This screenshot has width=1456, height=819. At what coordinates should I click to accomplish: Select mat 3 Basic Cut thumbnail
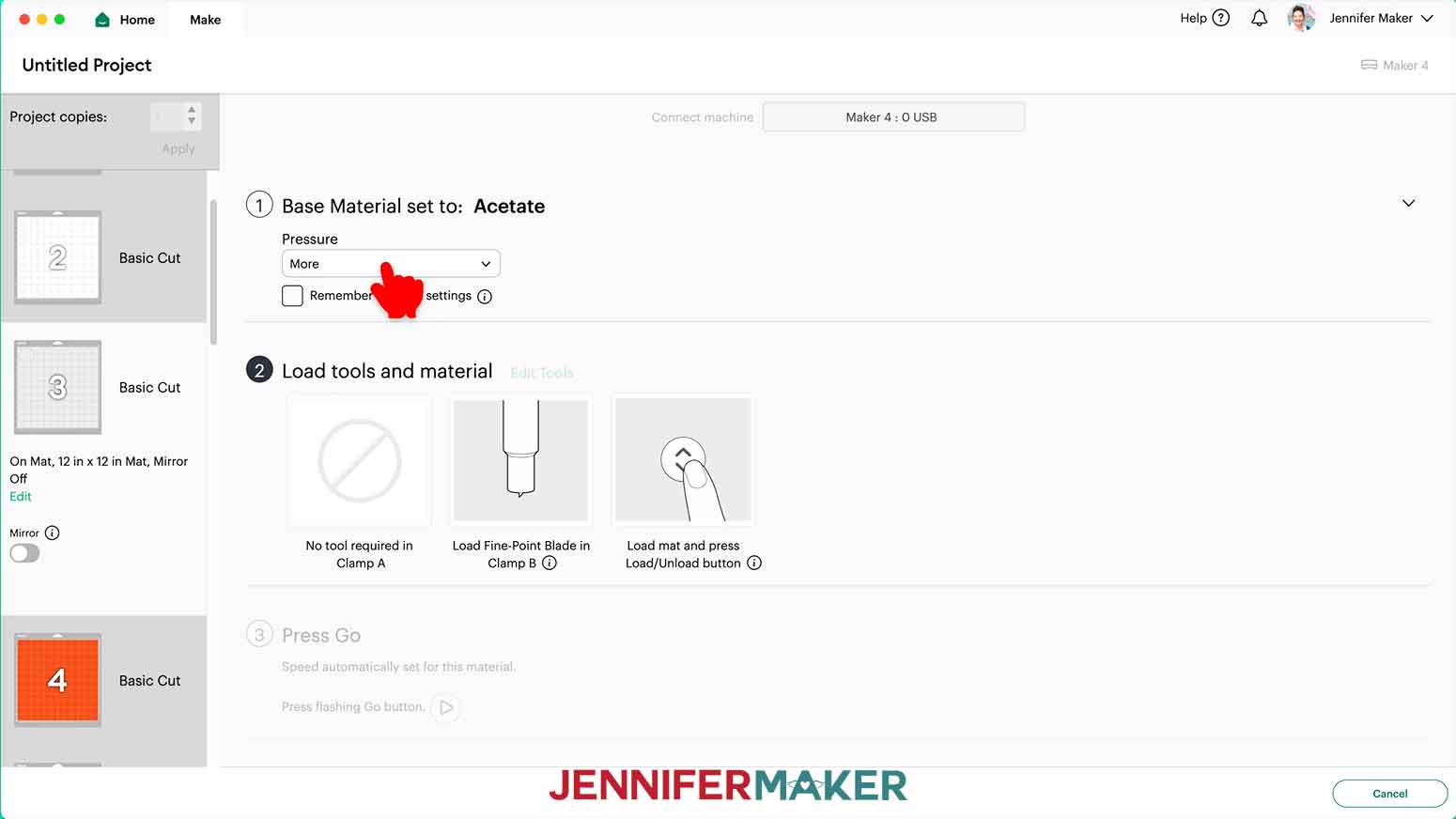click(x=57, y=387)
